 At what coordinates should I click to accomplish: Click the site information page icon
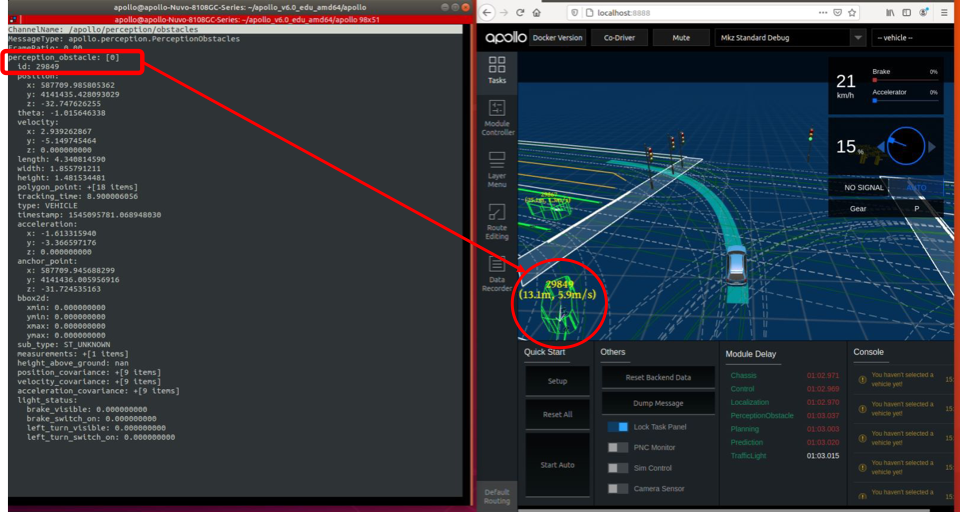tap(590, 12)
